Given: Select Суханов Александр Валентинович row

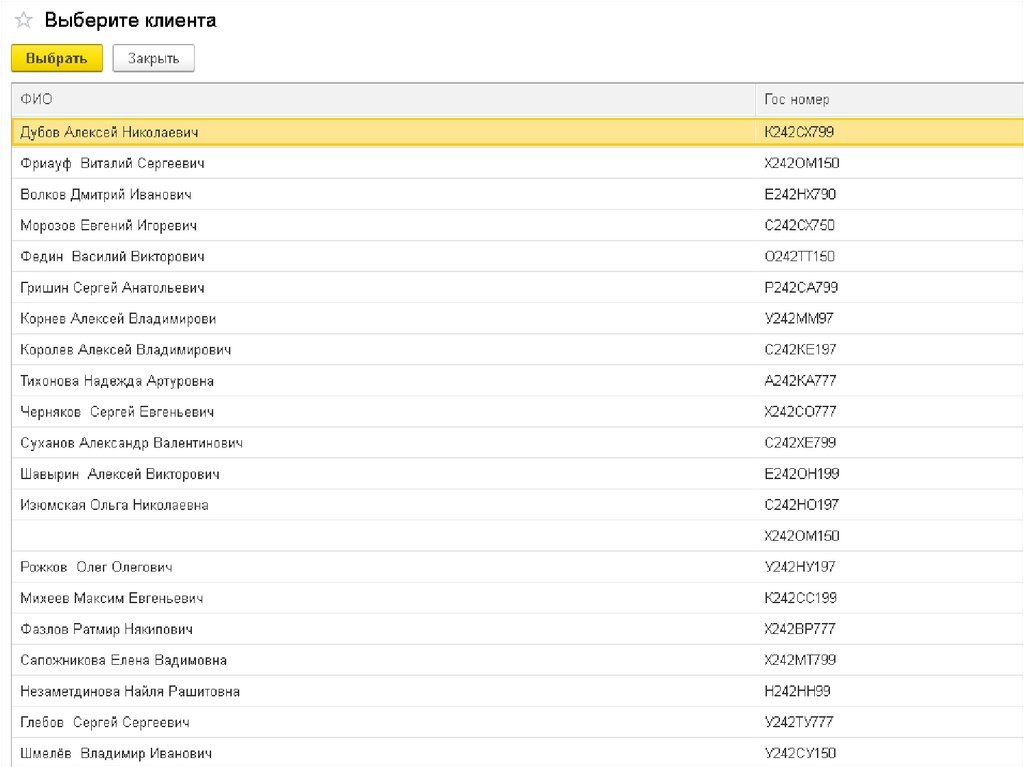Looking at the screenshot, I should click(131, 443).
